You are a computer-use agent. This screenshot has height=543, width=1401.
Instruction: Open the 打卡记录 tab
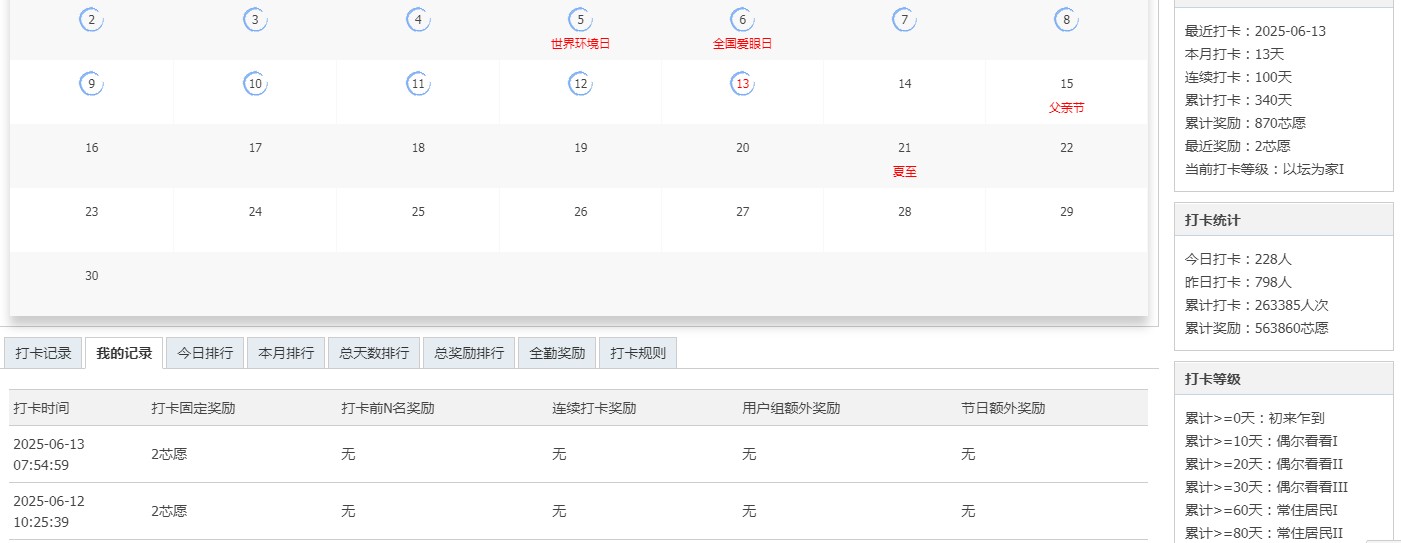pos(44,353)
